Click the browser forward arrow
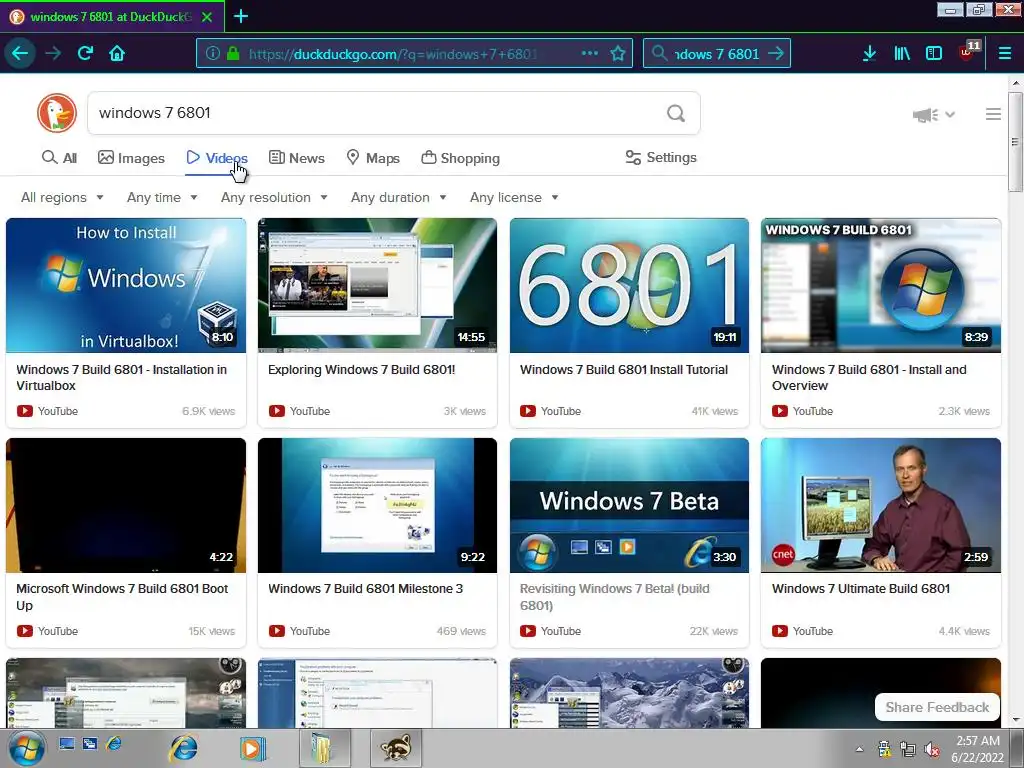Image resolution: width=1024 pixels, height=768 pixels. tap(53, 53)
